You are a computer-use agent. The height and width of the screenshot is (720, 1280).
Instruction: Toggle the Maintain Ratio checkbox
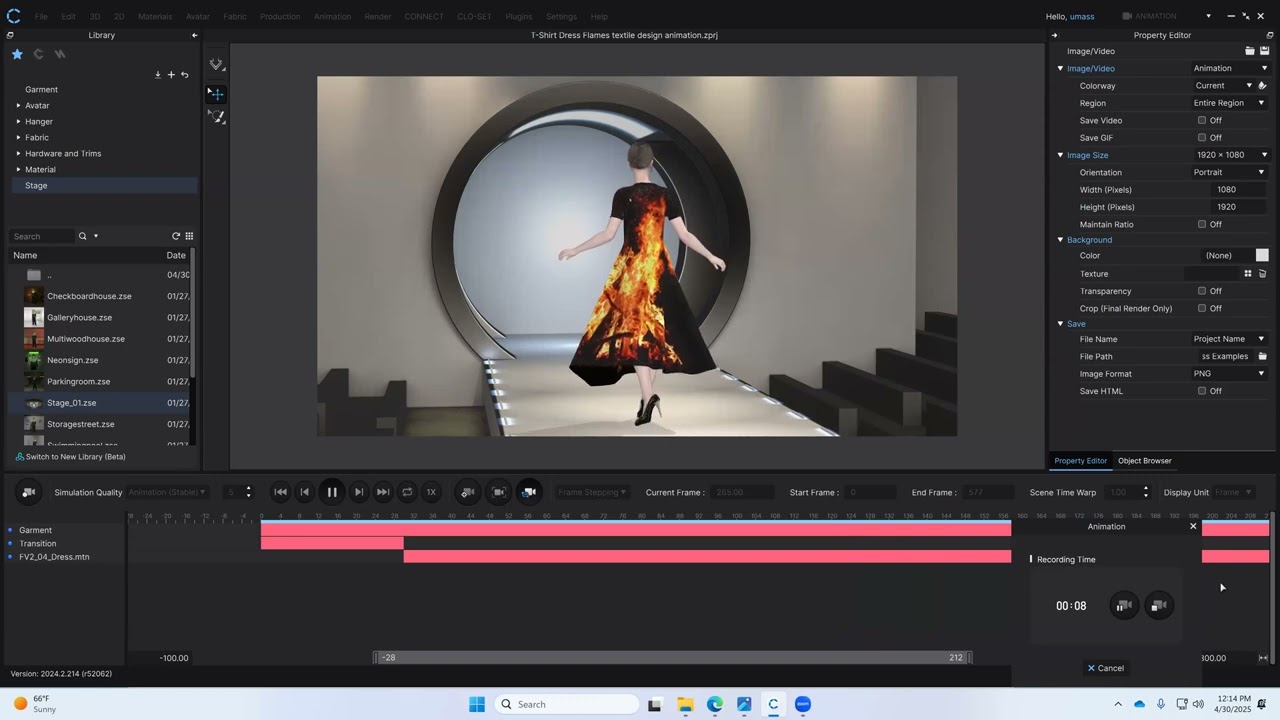click(x=1202, y=225)
